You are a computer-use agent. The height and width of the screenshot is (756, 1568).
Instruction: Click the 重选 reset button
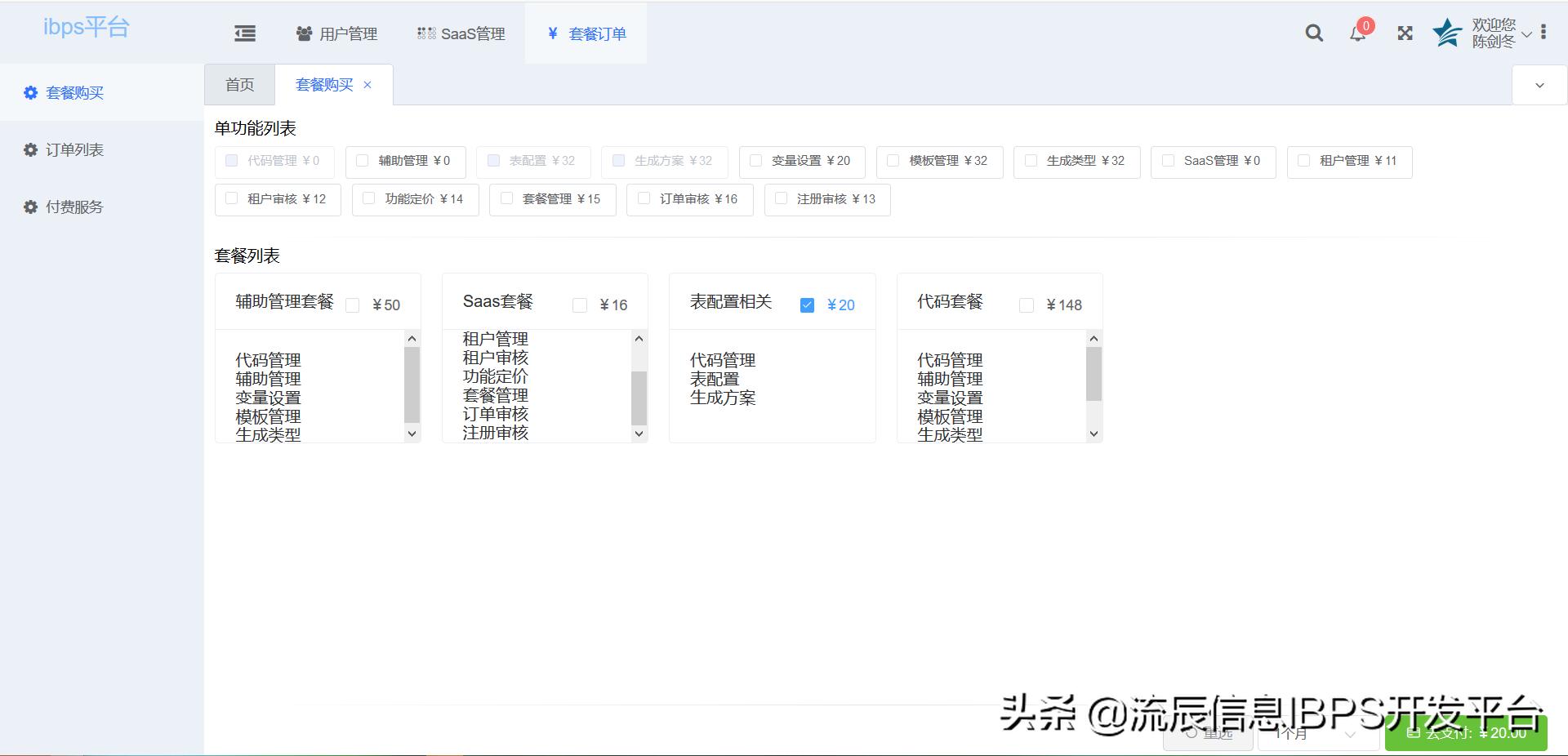[1209, 734]
